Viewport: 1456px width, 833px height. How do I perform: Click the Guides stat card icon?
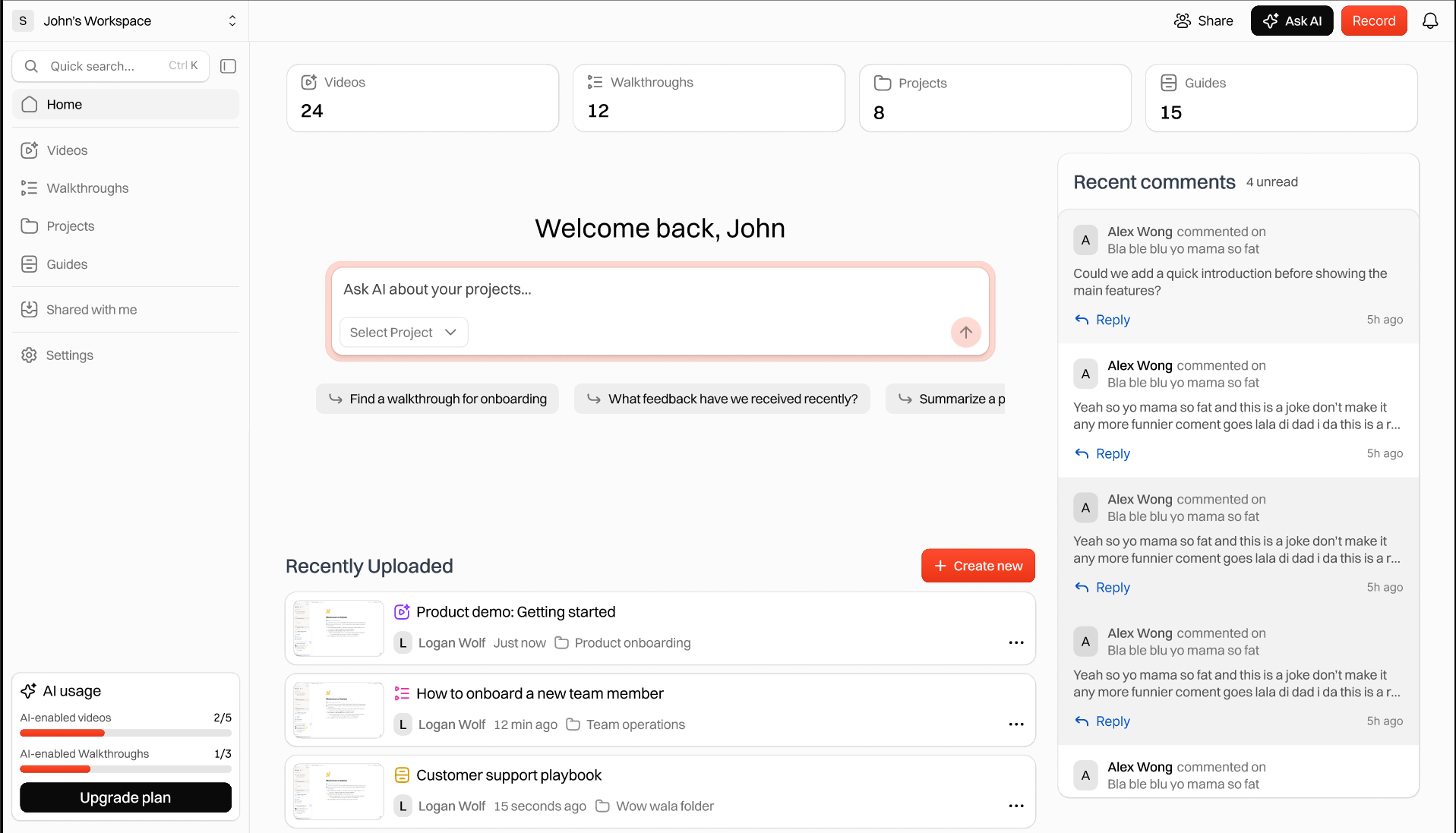tap(1169, 83)
